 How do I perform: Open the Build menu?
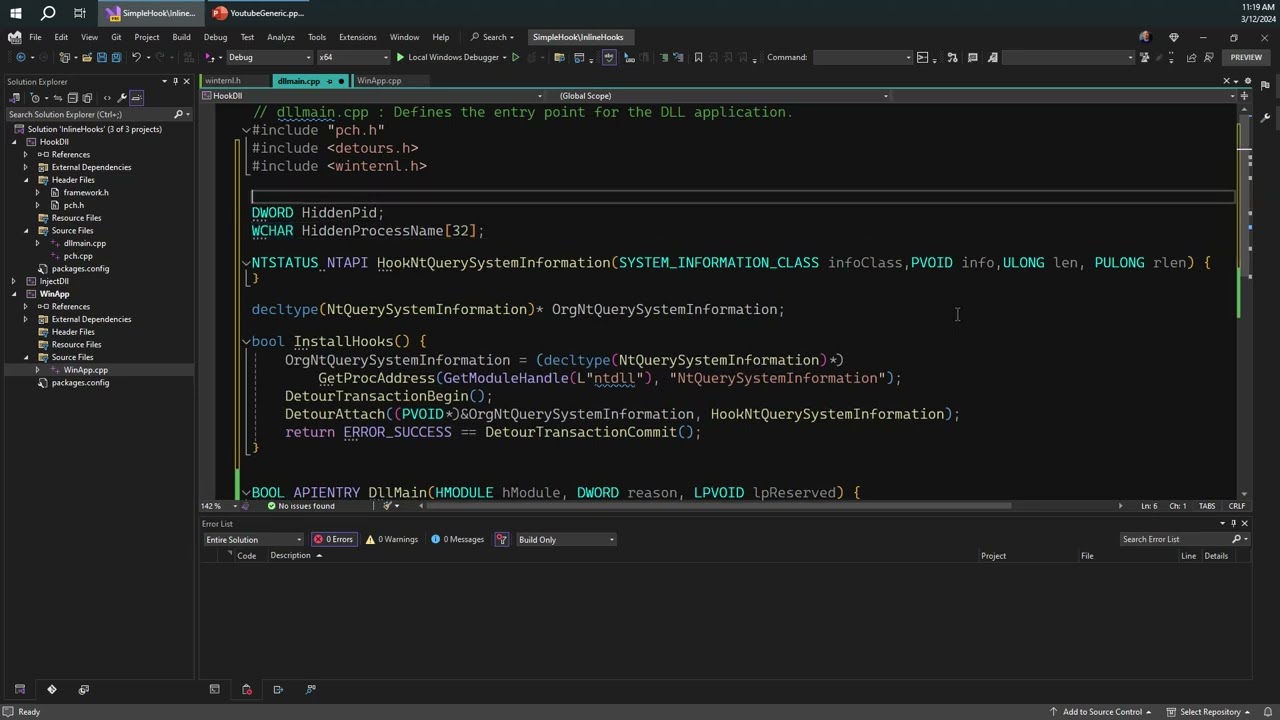[x=181, y=37]
